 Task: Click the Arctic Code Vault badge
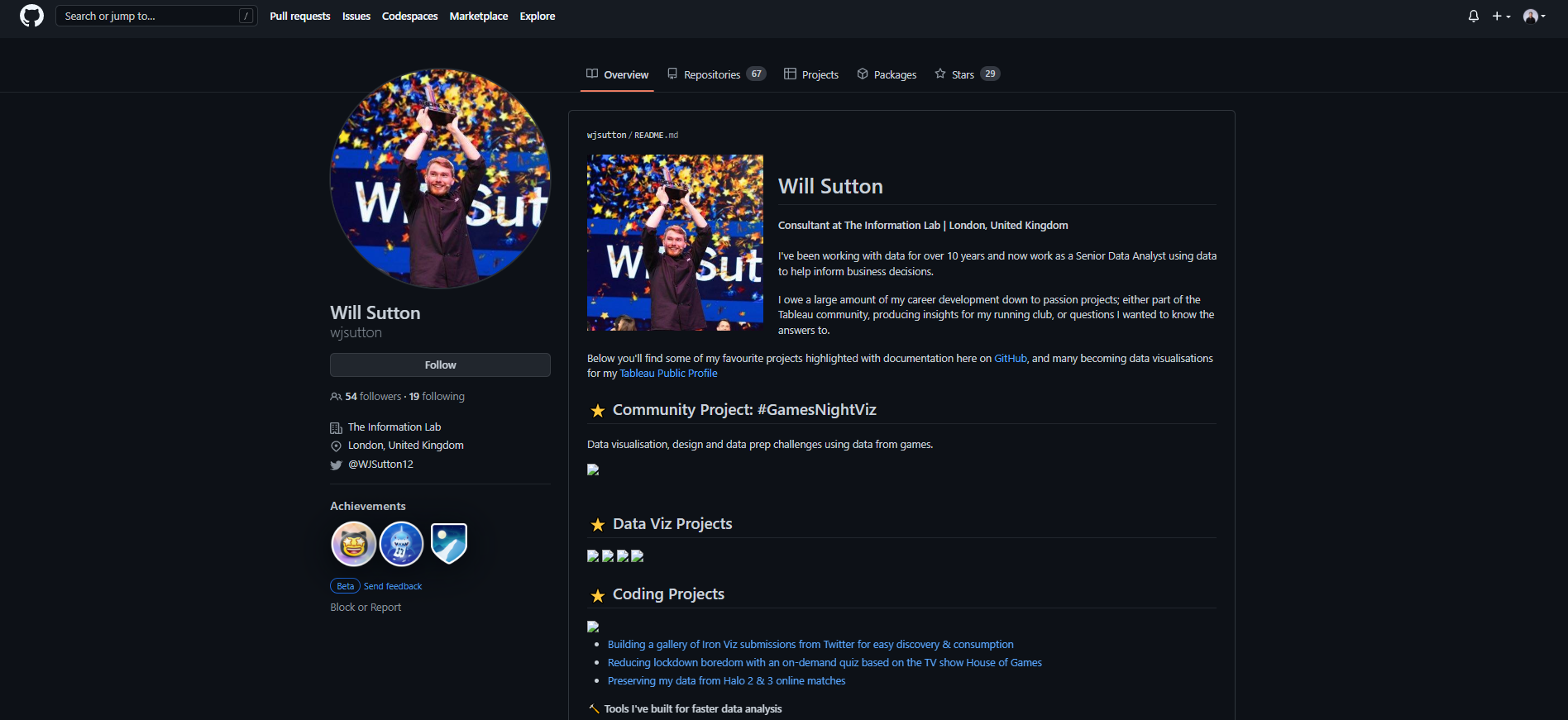tap(449, 544)
